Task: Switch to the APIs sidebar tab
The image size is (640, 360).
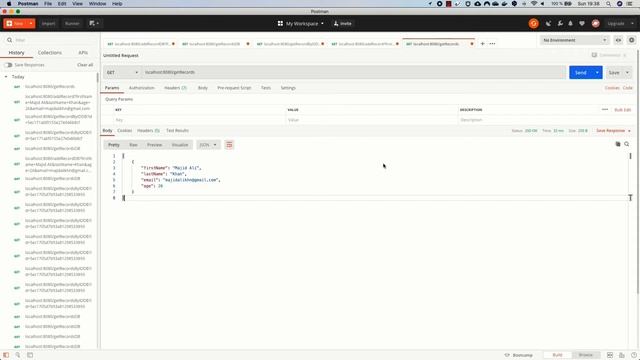Action: (x=83, y=53)
